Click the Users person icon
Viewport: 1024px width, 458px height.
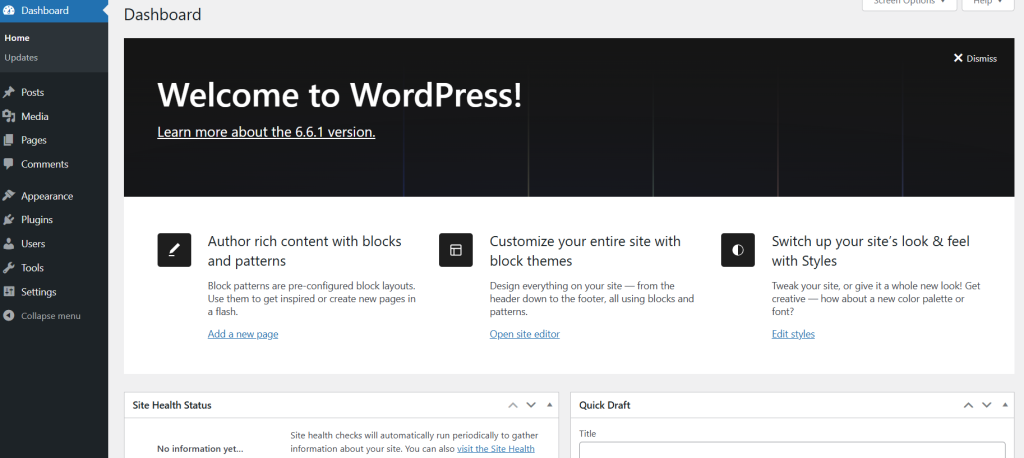pos(8,244)
